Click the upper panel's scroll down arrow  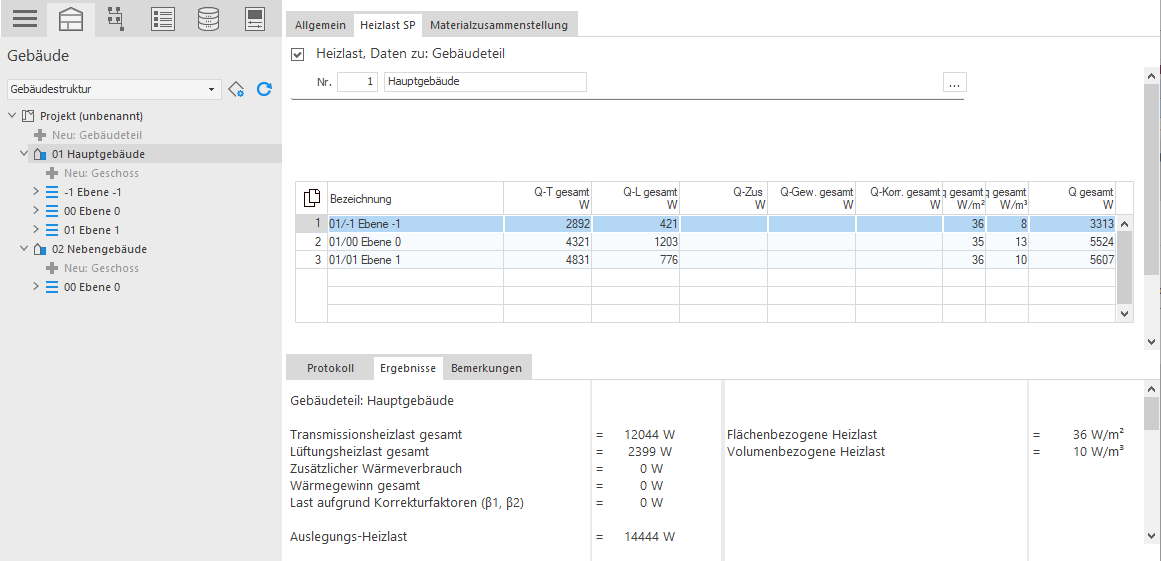(1151, 341)
